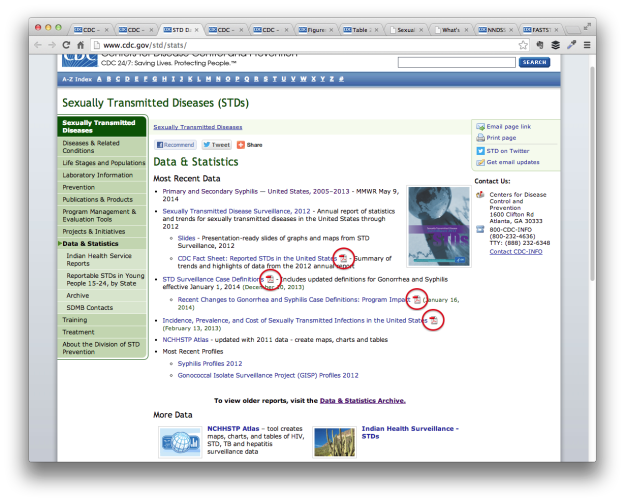The image size is (625, 502).
Task: Open Primary and Secondary Syphilis 2005–2013 link
Action: 256,191
